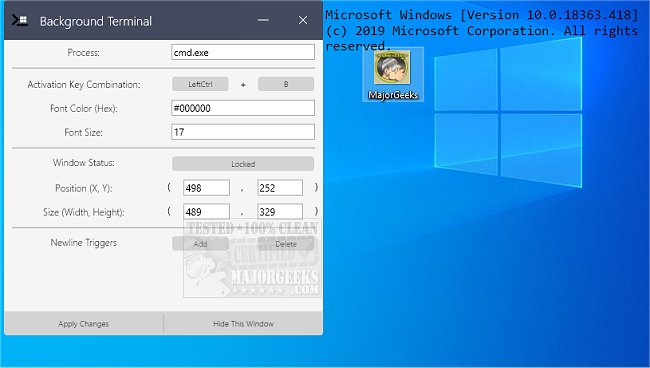Click the Font Size field showing 17
Image resolution: width=650 pixels, height=368 pixels.
coord(243,132)
